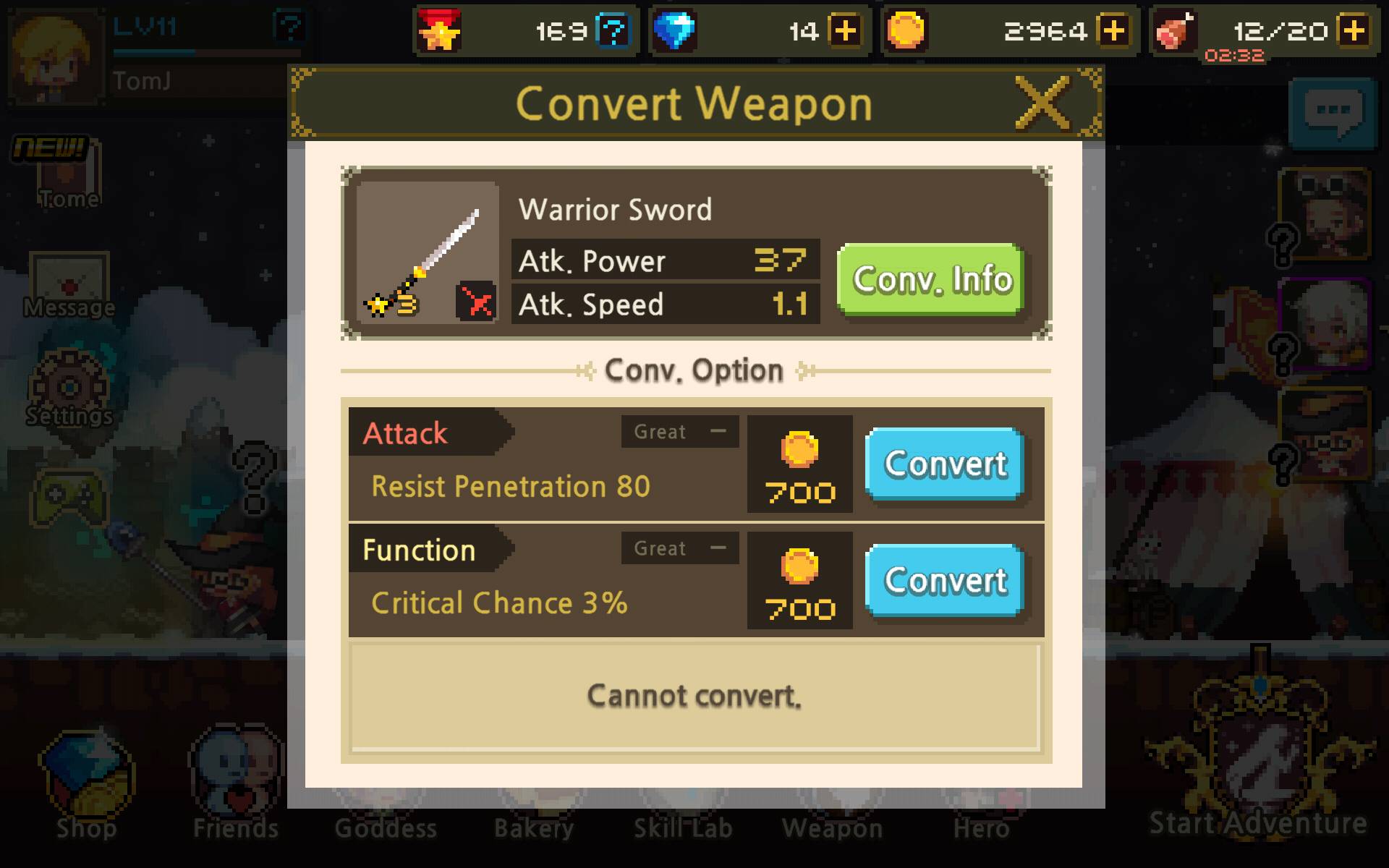Open Conv. Info for Warrior Sword
This screenshot has width=1389, height=868.
(x=930, y=279)
